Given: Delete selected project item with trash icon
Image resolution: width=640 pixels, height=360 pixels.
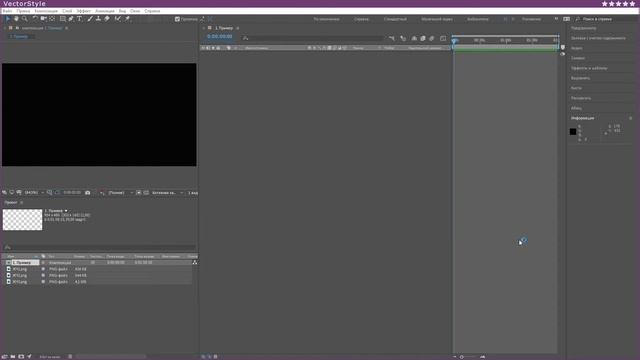Looking at the screenshot, I should point(70,357).
